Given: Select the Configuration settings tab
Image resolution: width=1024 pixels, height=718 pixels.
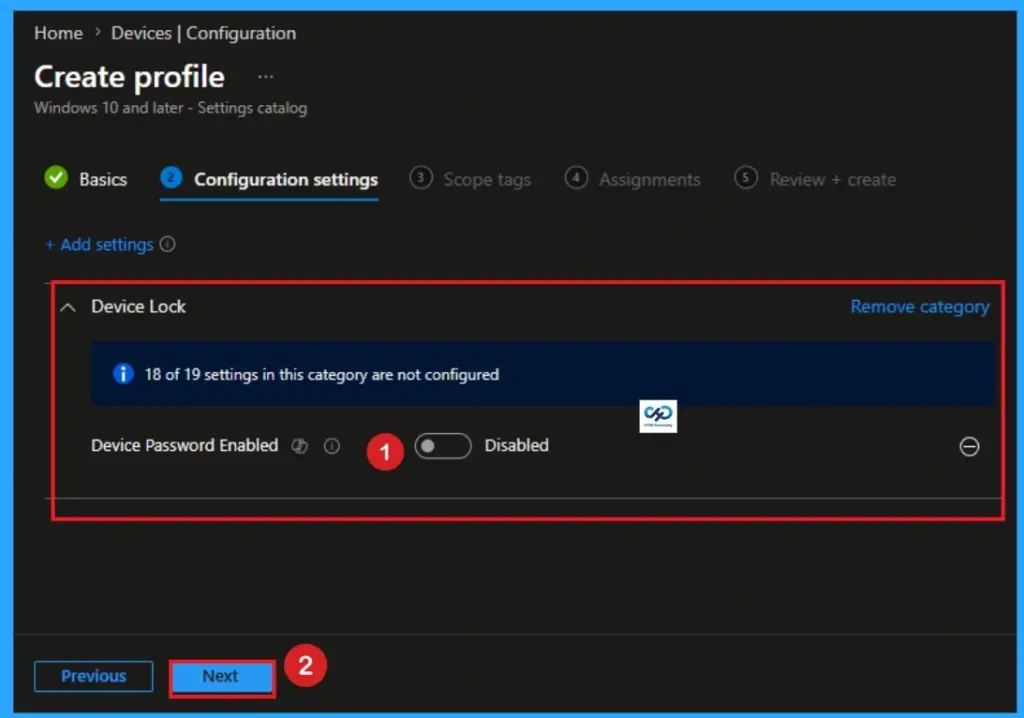Looking at the screenshot, I should click(x=269, y=179).
